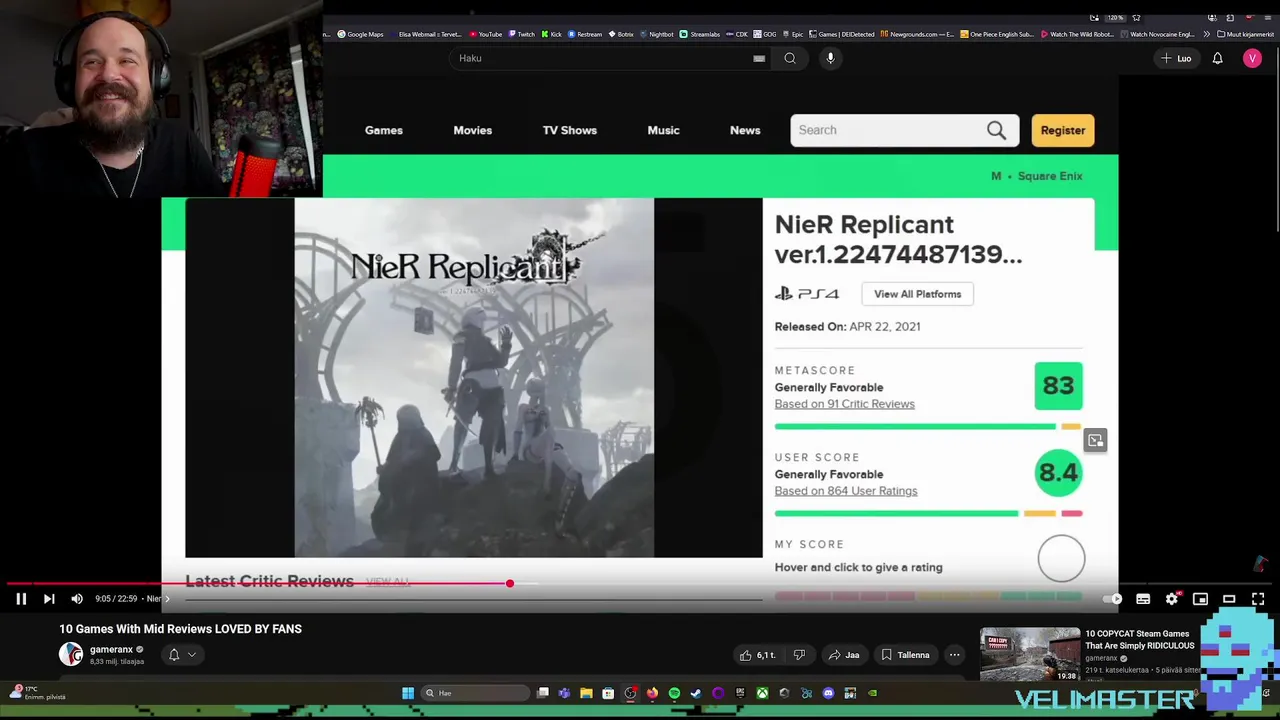Open Steam from the taskbar
The height and width of the screenshot is (720, 1280).
[696, 693]
